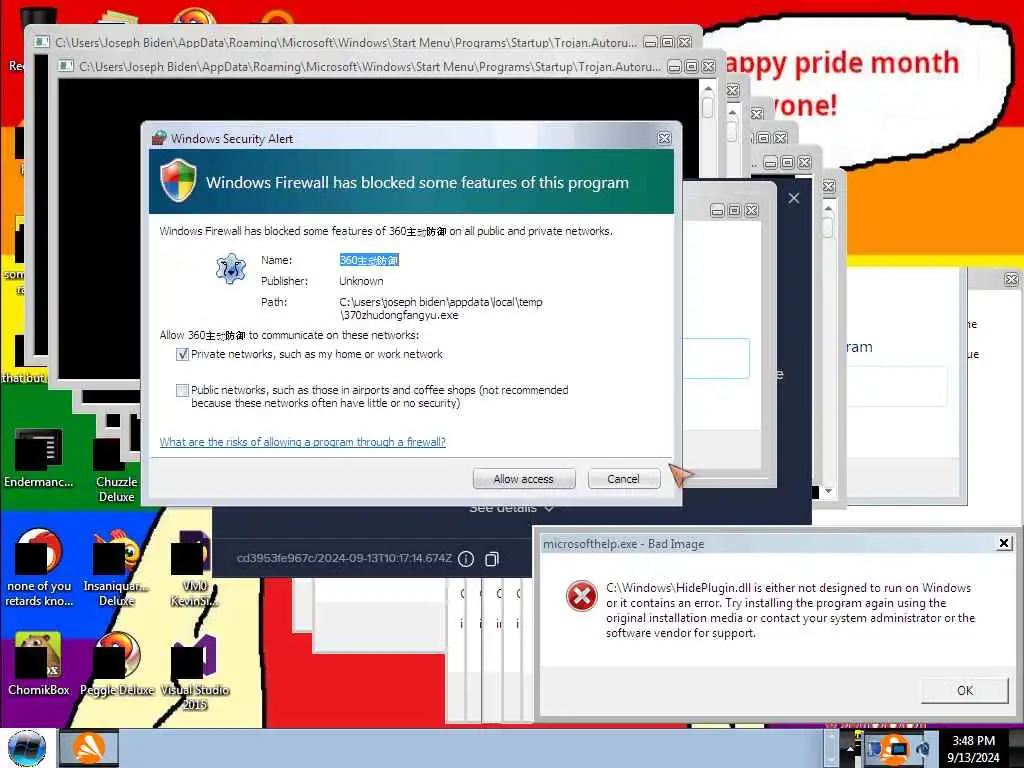Open the Endermanc... desktop shortcut
The width and height of the screenshot is (1024, 768).
tap(39, 458)
